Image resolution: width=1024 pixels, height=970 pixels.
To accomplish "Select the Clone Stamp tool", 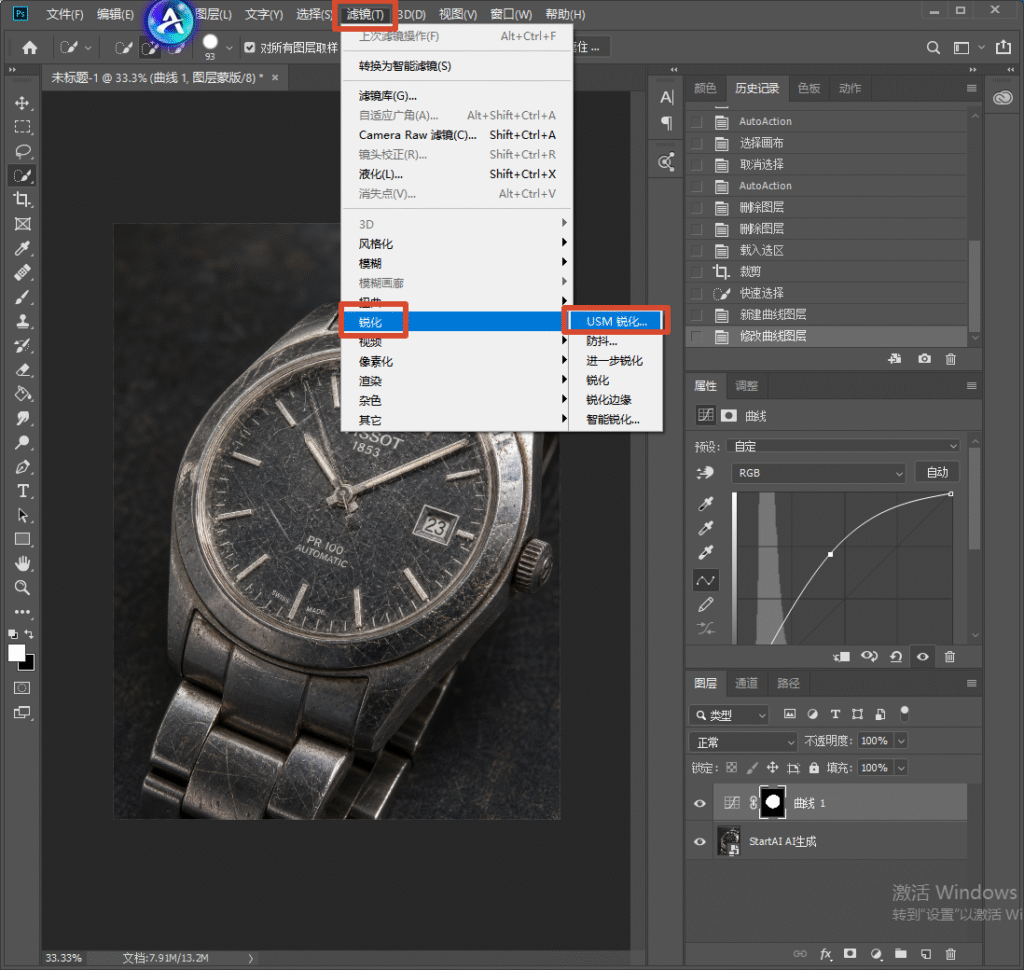I will pos(22,321).
